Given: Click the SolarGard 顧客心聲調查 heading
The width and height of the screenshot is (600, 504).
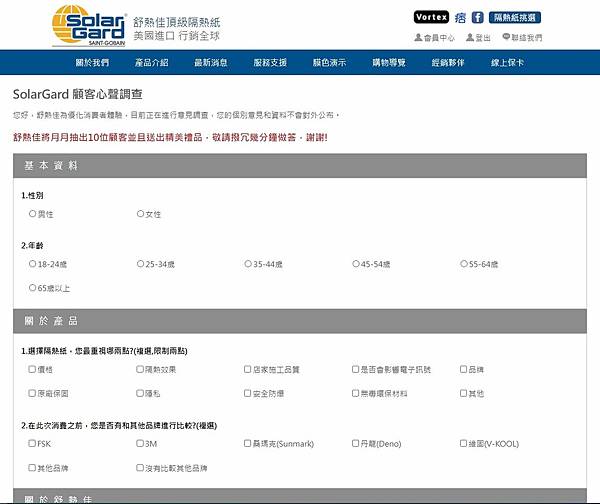Looking at the screenshot, I should (78, 94).
